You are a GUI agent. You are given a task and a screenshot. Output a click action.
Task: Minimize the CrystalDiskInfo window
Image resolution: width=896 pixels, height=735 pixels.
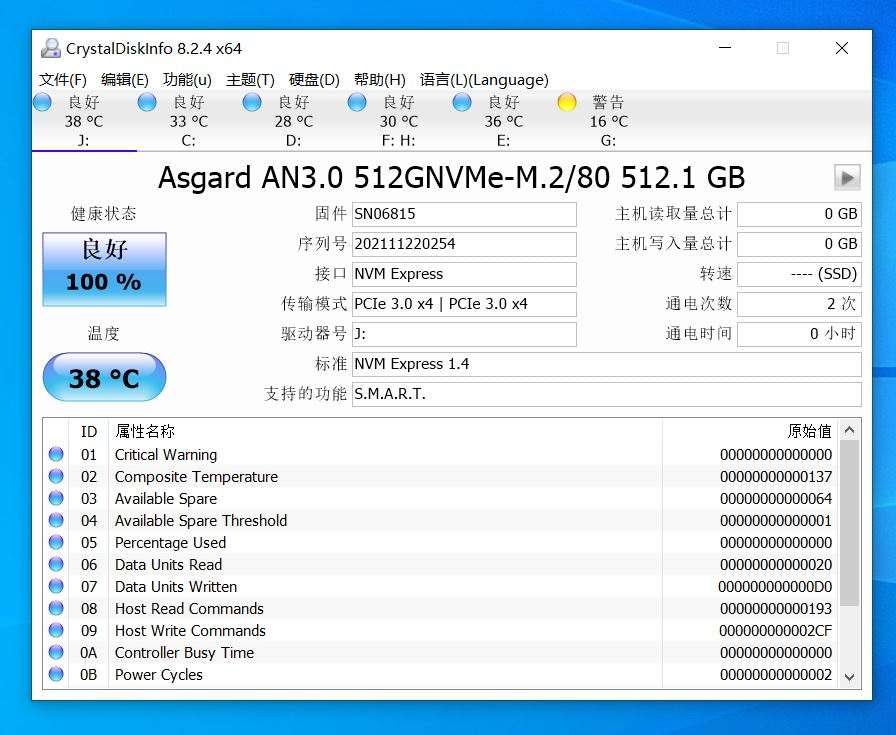click(725, 48)
